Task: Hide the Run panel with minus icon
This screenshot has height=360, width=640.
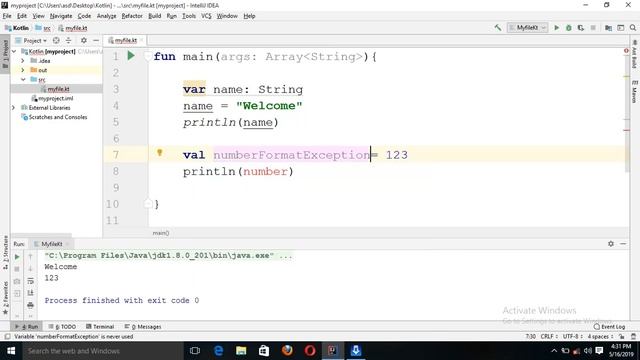Action: [623, 244]
